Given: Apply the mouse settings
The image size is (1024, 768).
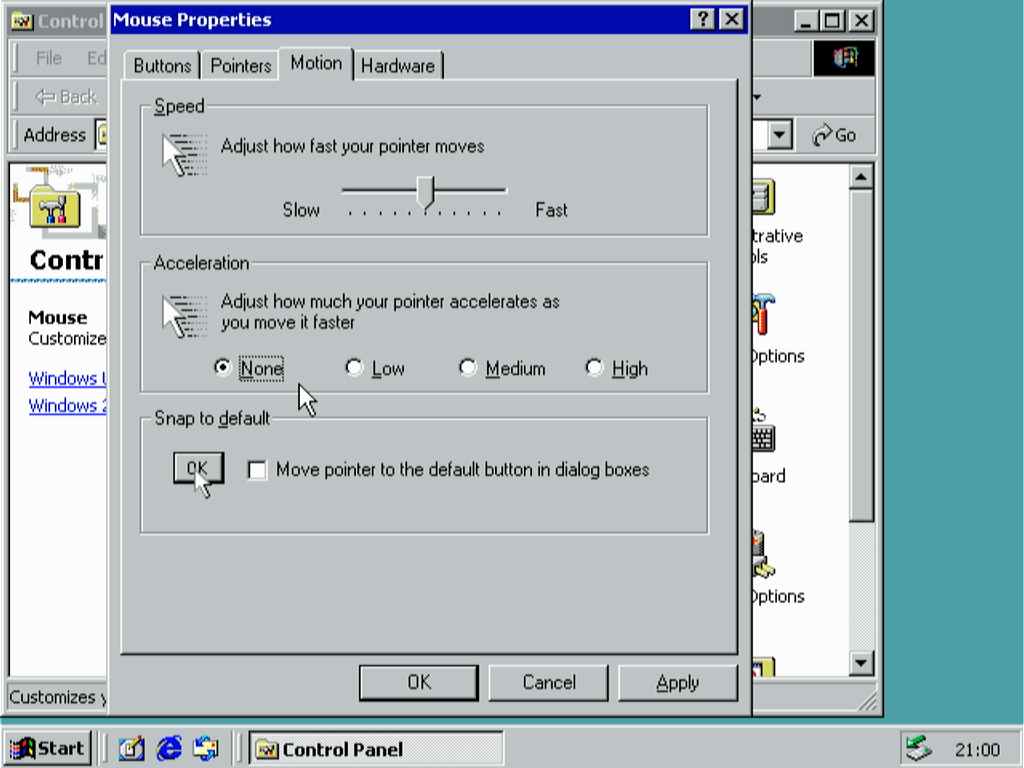Looking at the screenshot, I should [678, 682].
